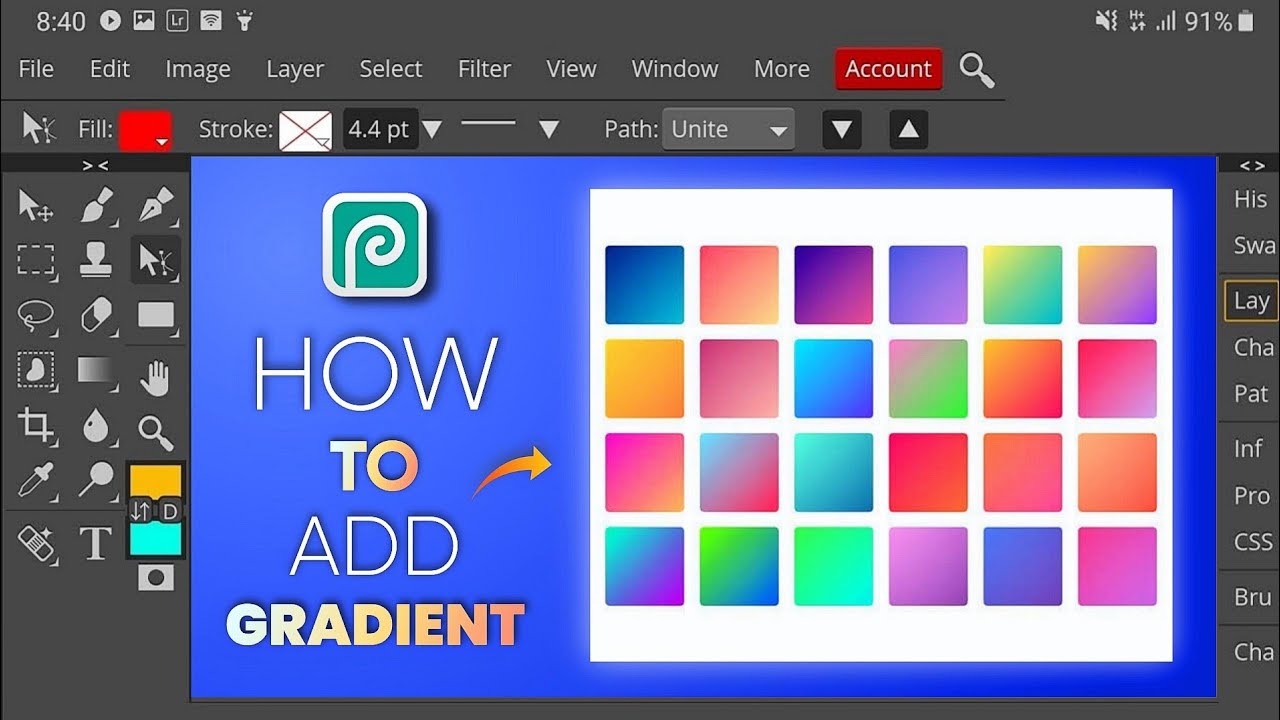This screenshot has height=720, width=1280.
Task: Select the Blur drop tool
Action: [x=96, y=429]
